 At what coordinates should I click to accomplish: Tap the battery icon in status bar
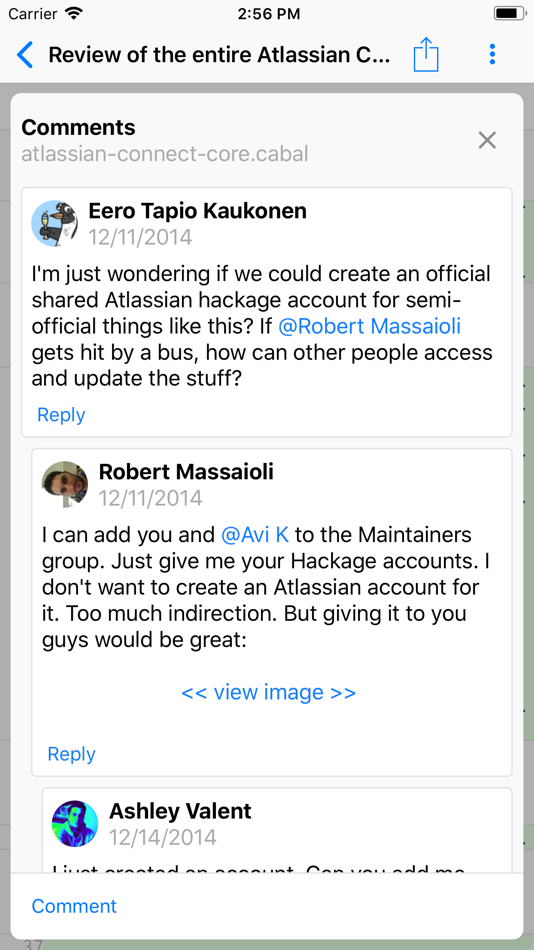click(510, 13)
